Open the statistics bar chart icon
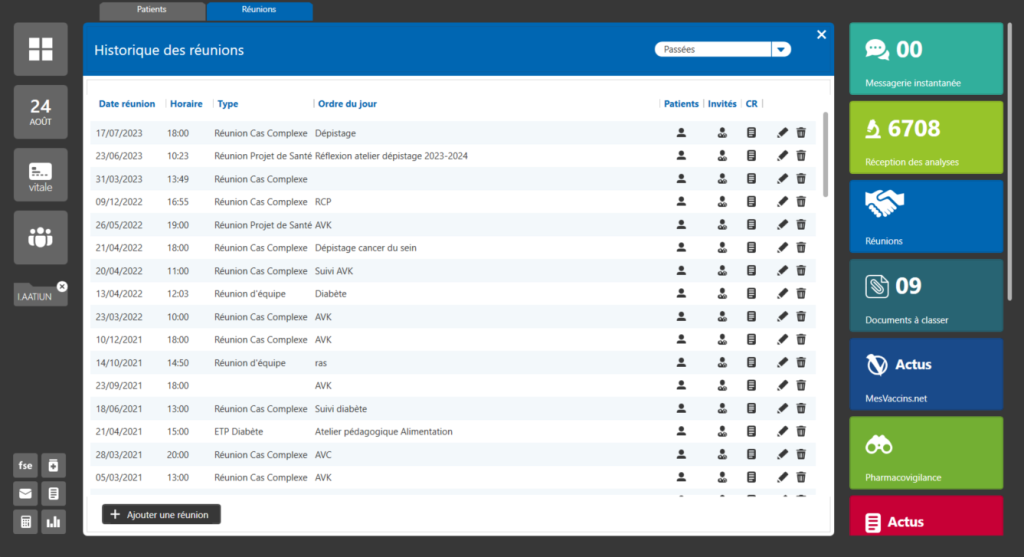The image size is (1024, 557). pyautogui.click(x=53, y=521)
